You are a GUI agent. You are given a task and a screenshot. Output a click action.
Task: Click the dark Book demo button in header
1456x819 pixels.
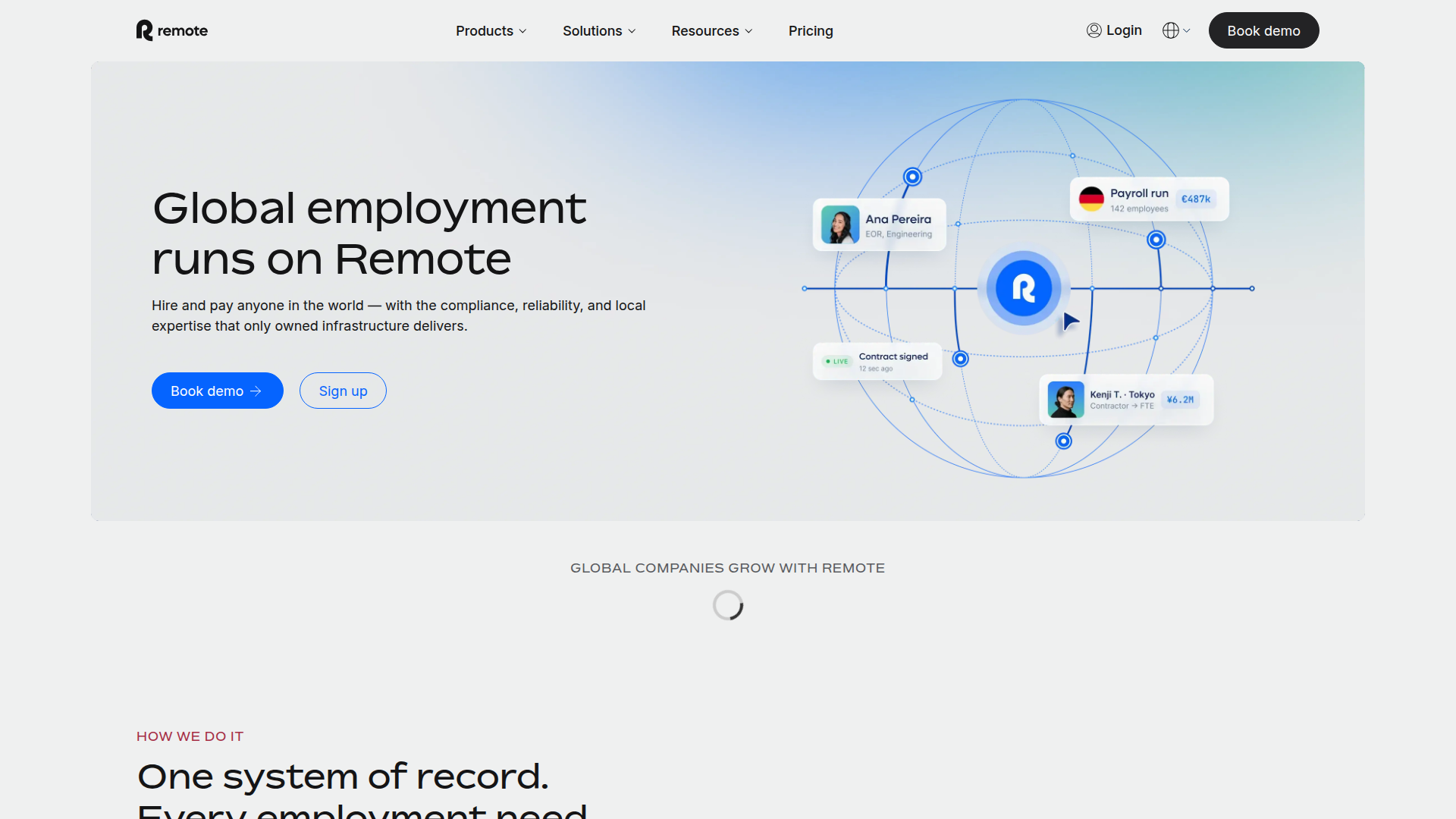coord(1263,30)
